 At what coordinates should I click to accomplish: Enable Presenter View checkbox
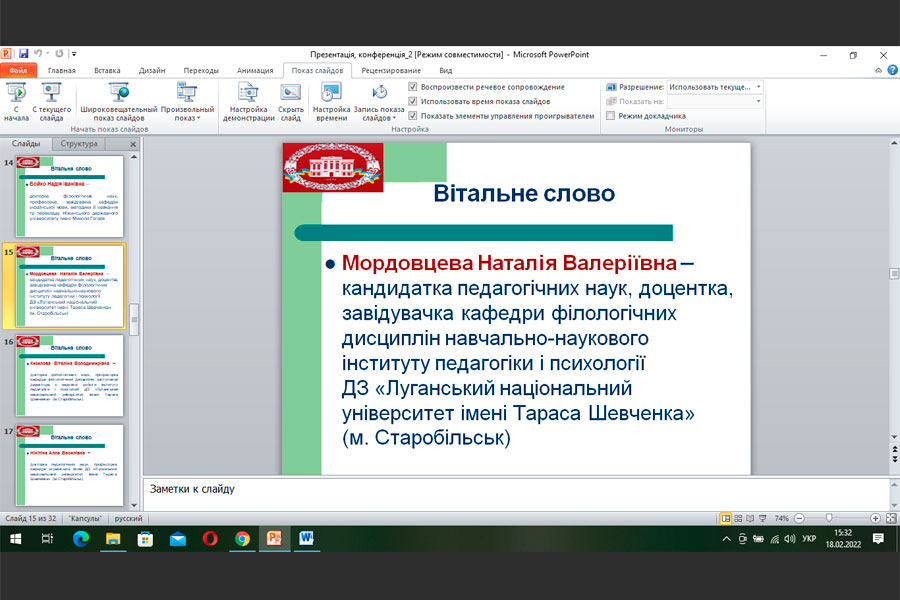610,115
